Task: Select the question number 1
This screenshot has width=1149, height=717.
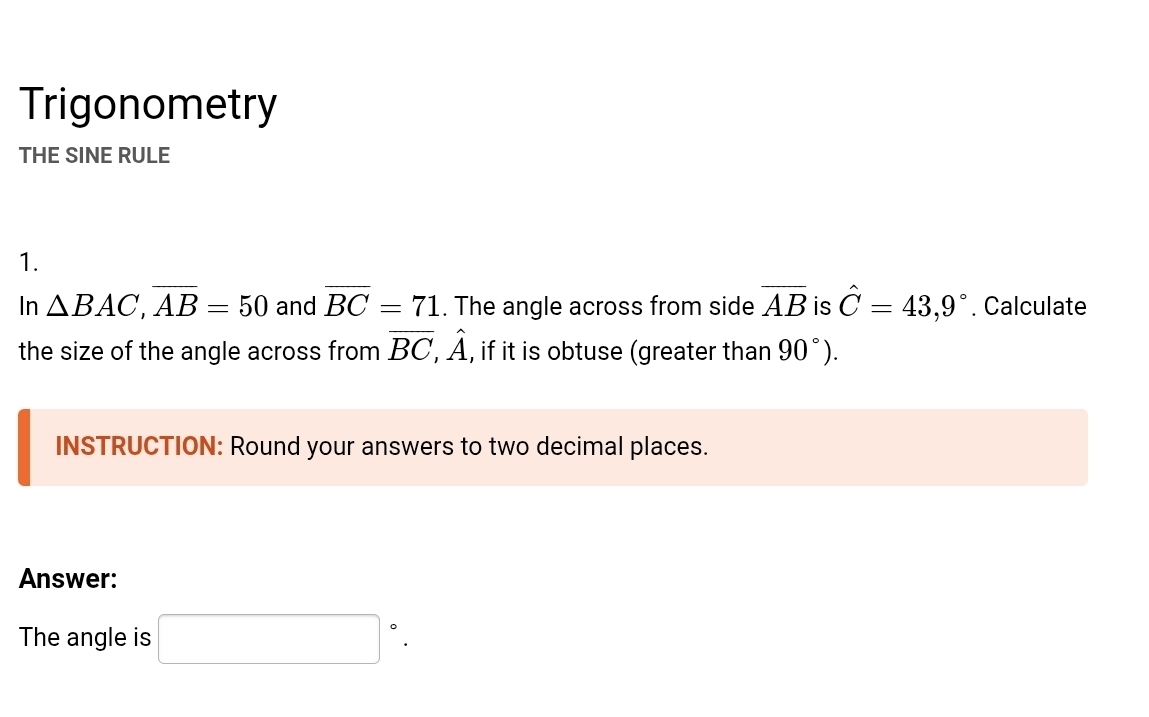Action: (27, 262)
